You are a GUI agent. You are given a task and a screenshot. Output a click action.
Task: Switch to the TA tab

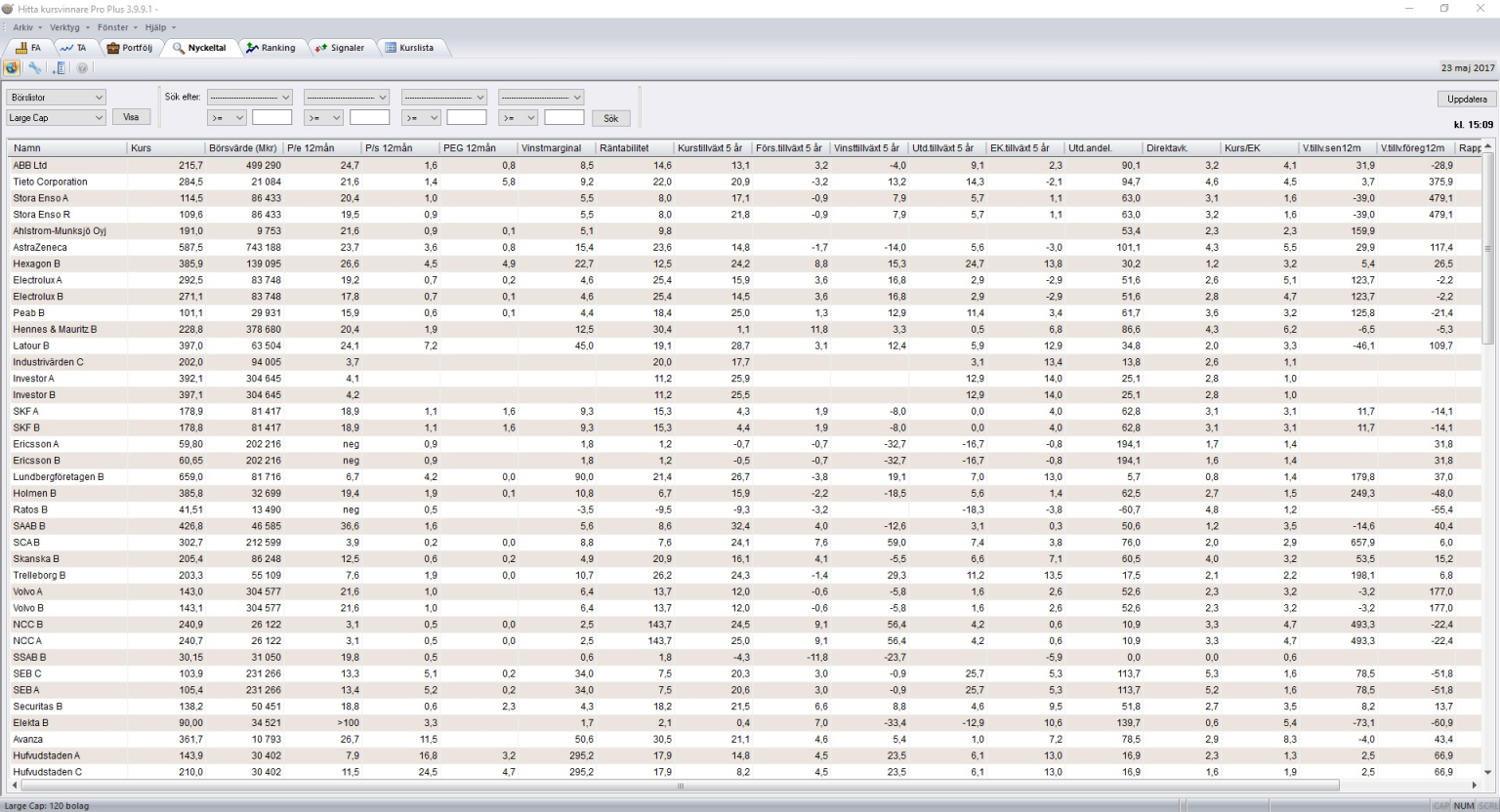click(73, 47)
